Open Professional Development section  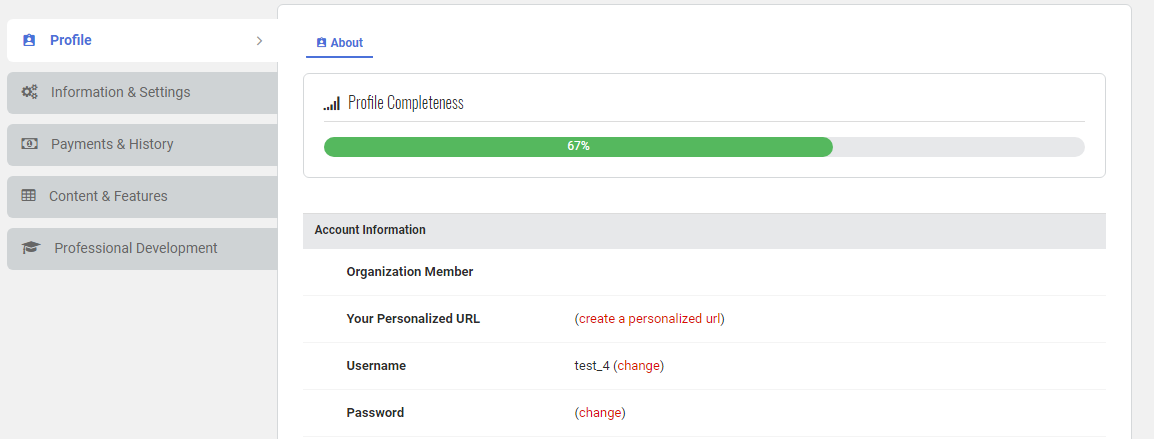(135, 248)
